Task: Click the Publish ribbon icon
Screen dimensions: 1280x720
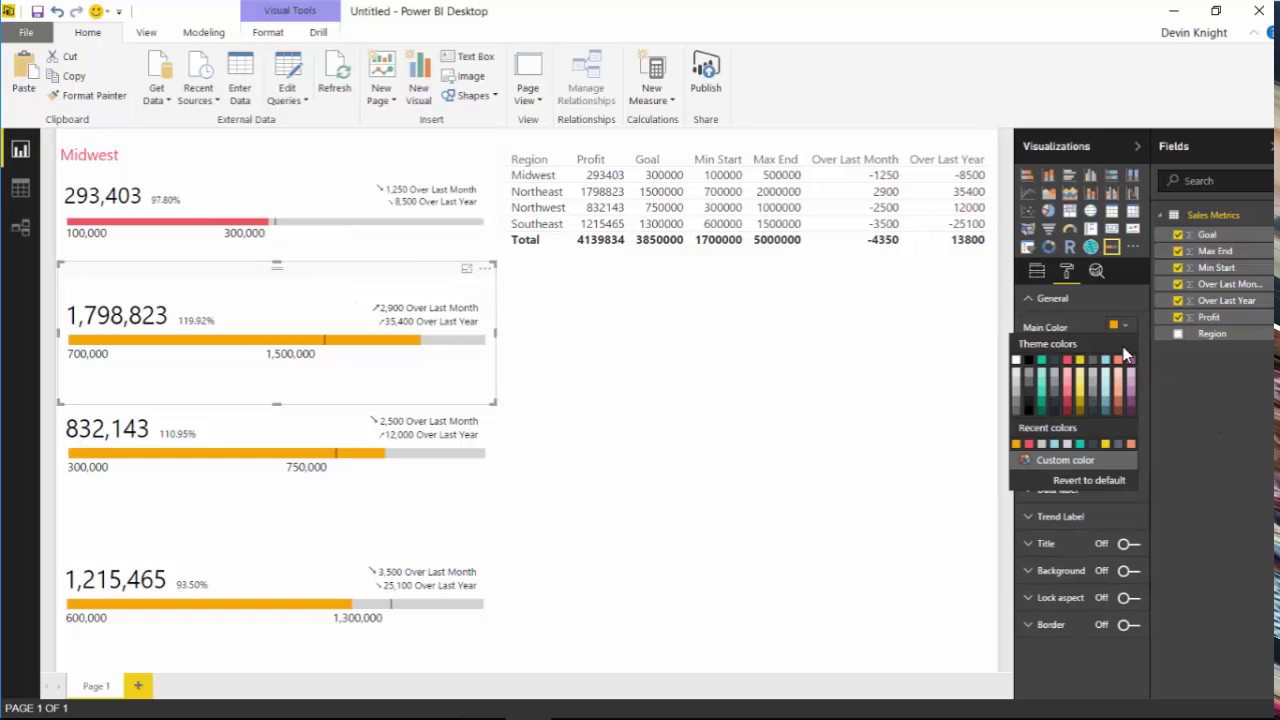Action: point(705,74)
